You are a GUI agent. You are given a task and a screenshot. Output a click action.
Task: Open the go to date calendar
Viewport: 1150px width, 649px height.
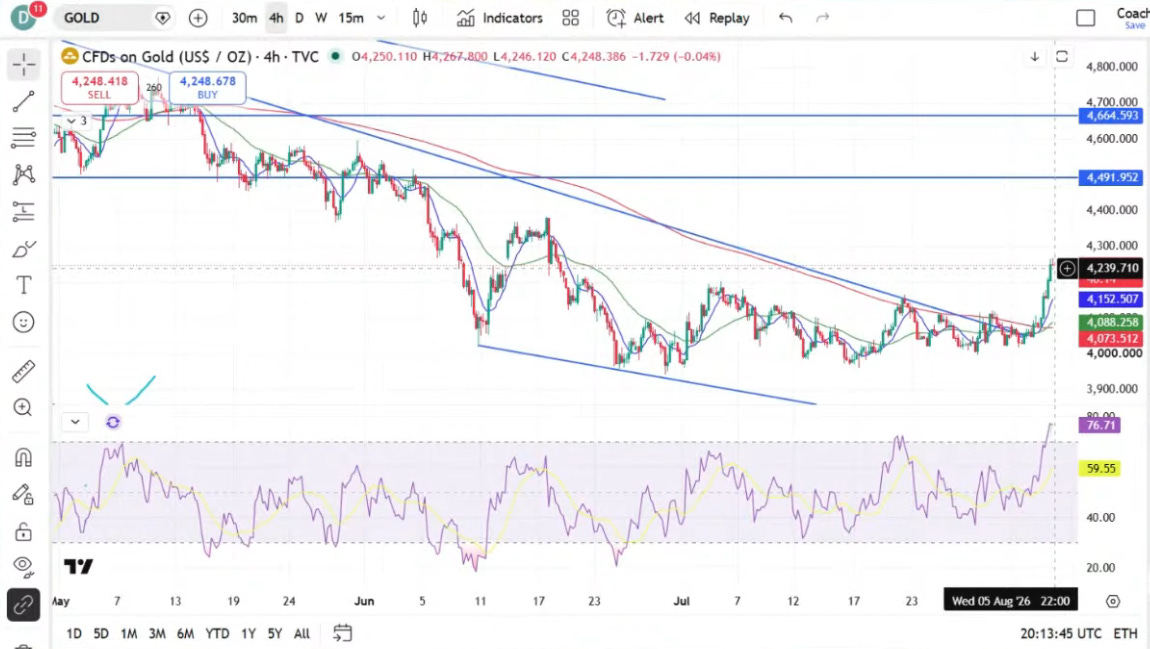click(x=343, y=632)
